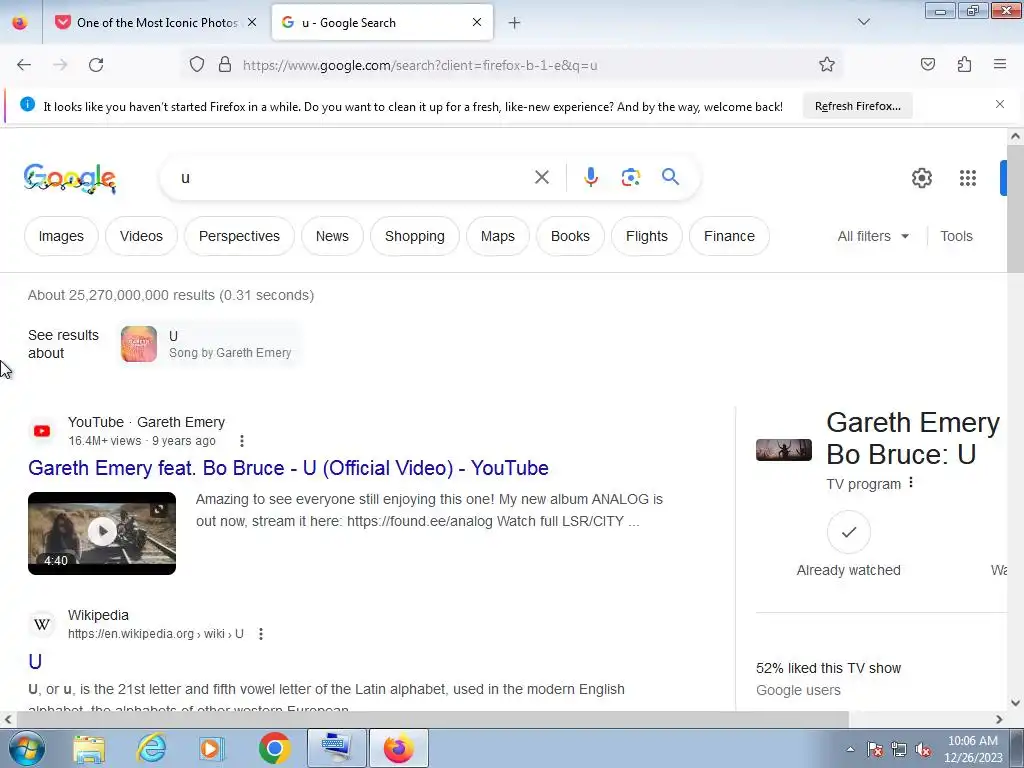Click the vertical scrollbar down arrow
1024x768 pixels.
click(1015, 703)
